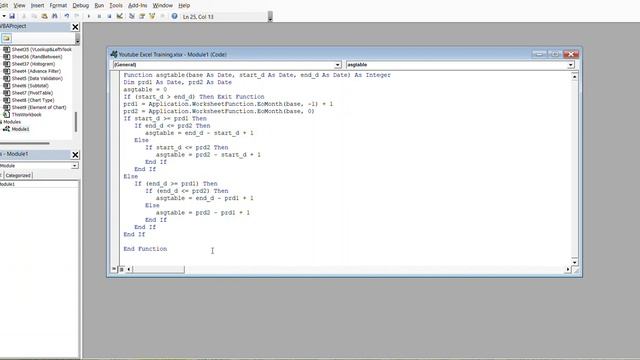Click the code window scroll down arrow
The height and width of the screenshot is (360, 640).
(x=574, y=262)
